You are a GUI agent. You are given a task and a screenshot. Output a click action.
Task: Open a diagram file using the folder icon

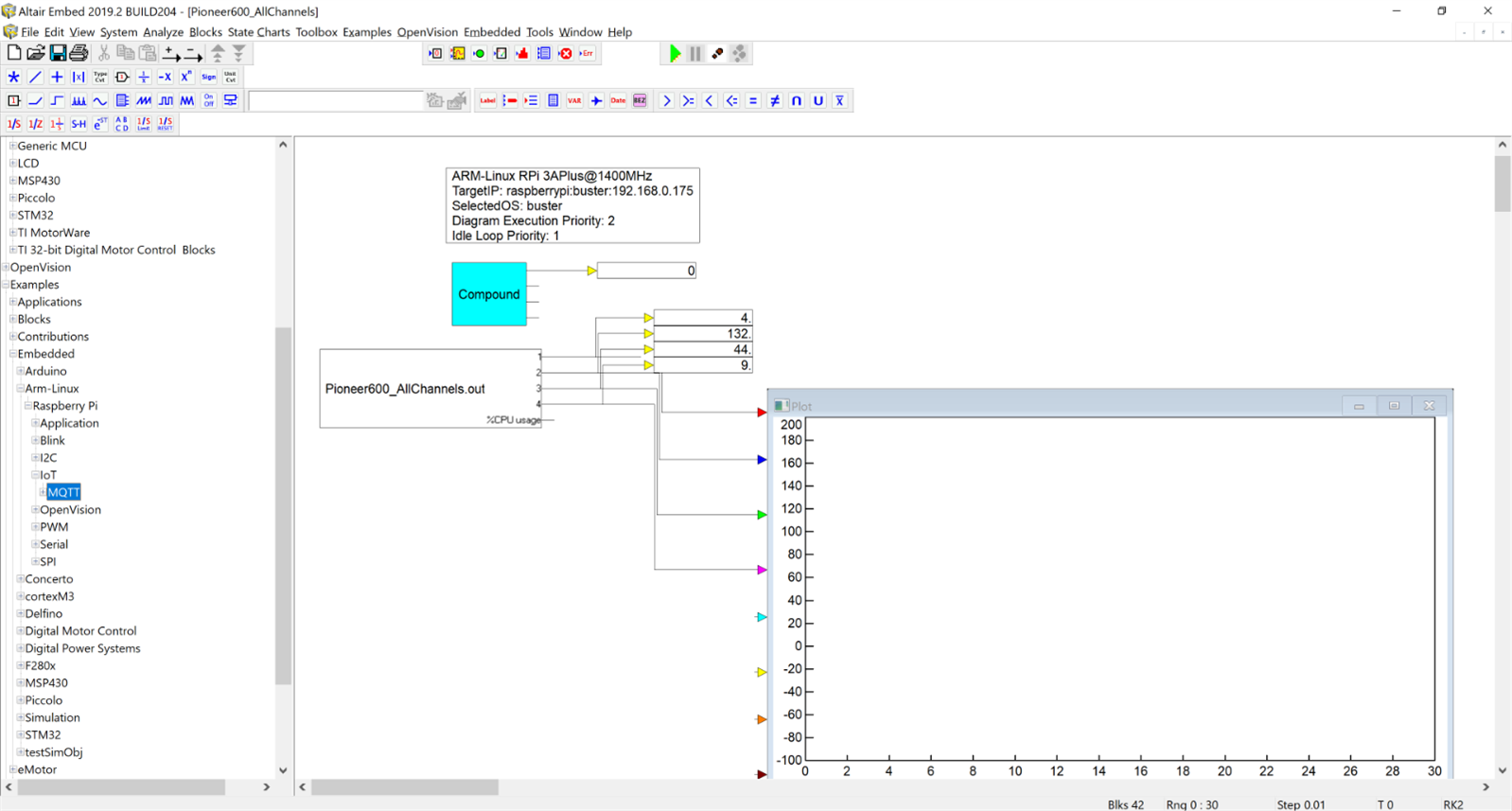pyautogui.click(x=36, y=53)
